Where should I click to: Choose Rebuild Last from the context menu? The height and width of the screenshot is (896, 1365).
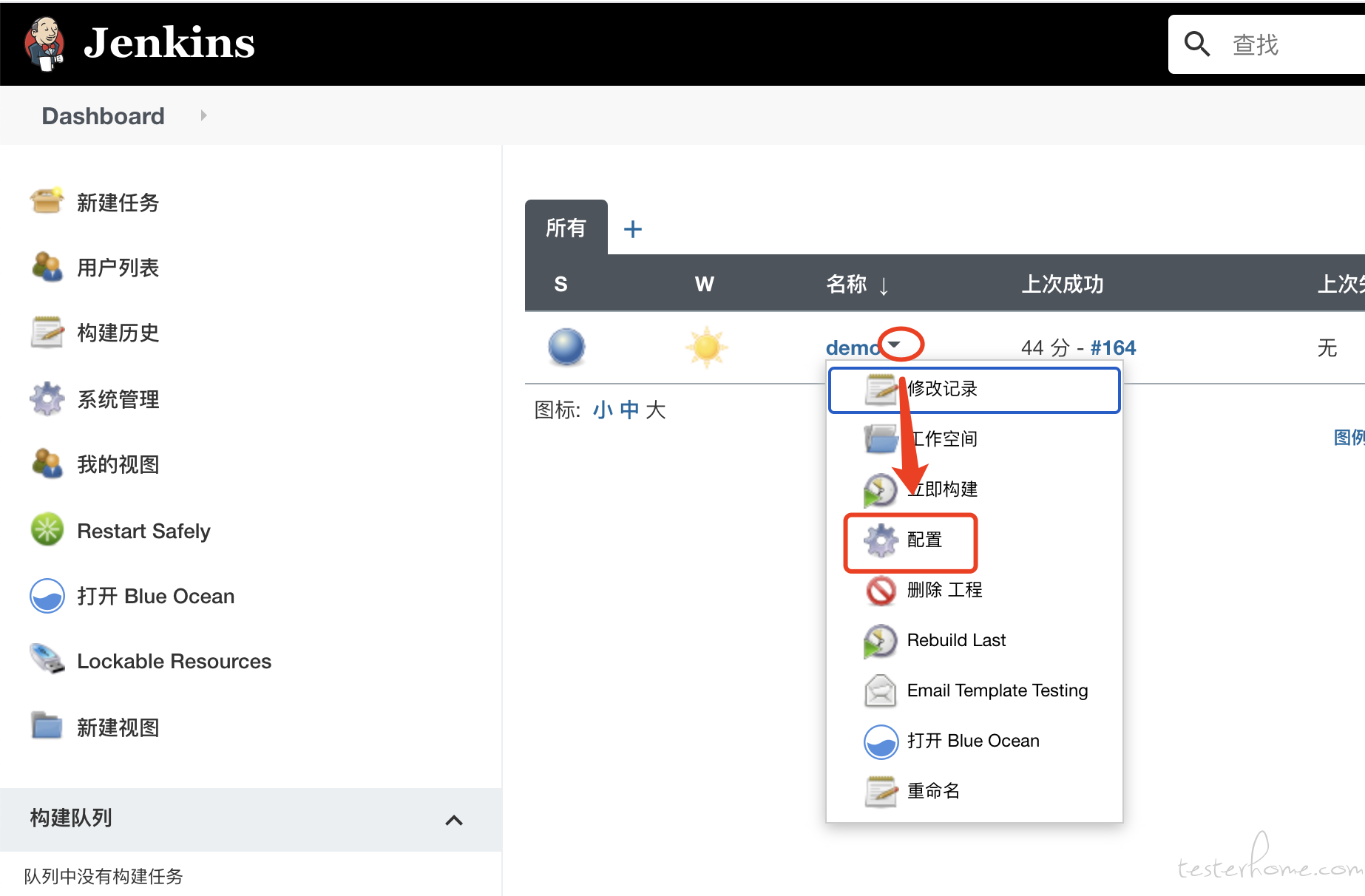click(974, 640)
